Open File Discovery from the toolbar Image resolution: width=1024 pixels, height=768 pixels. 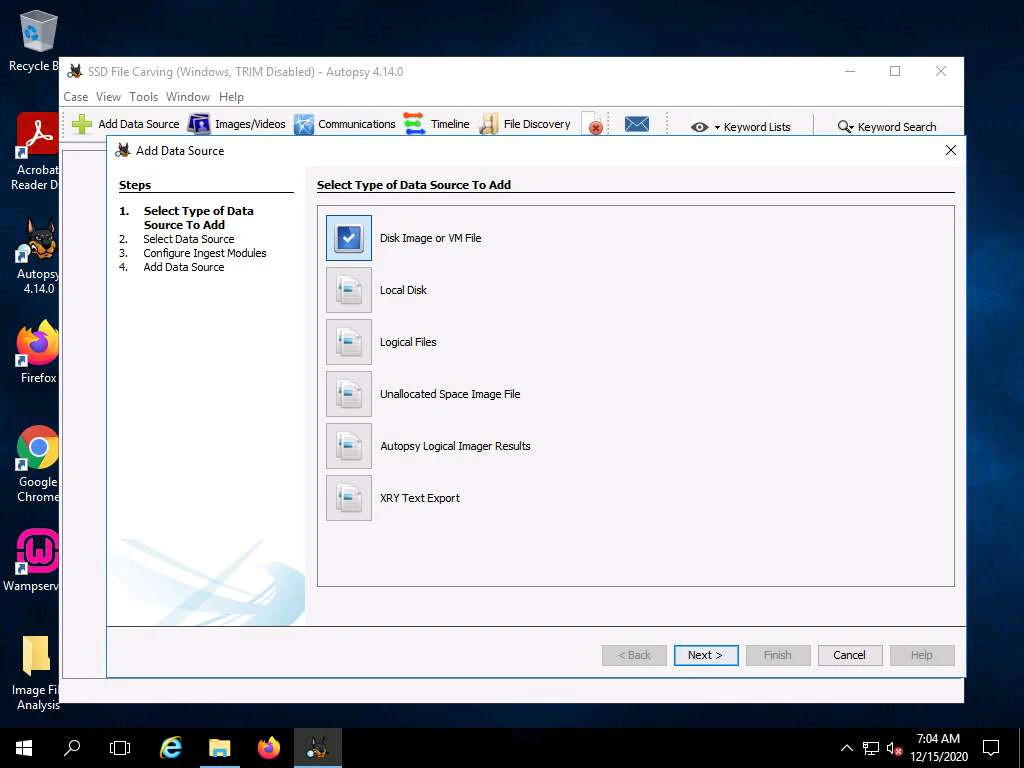[x=525, y=124]
